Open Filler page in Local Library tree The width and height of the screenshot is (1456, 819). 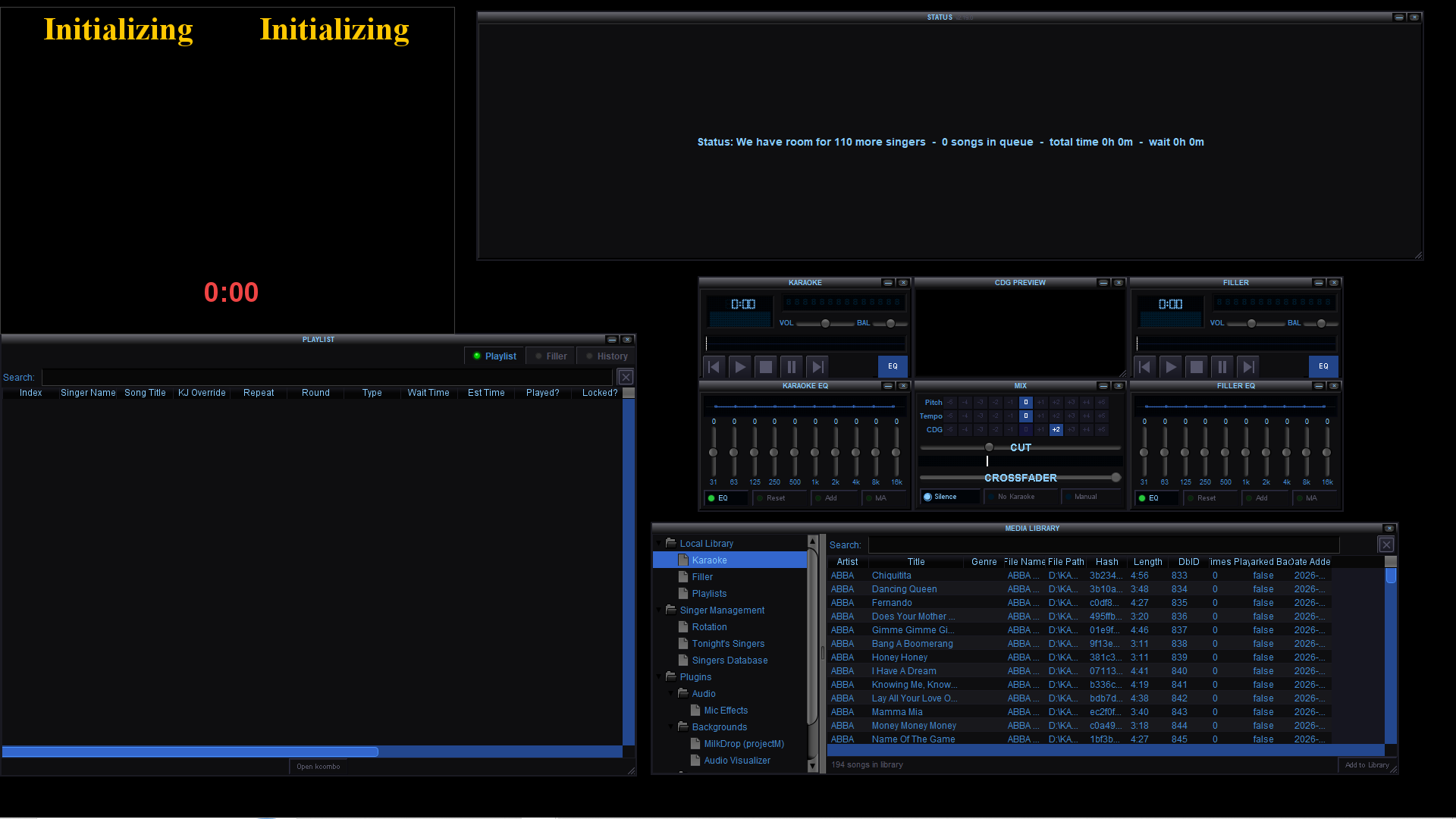702,577
